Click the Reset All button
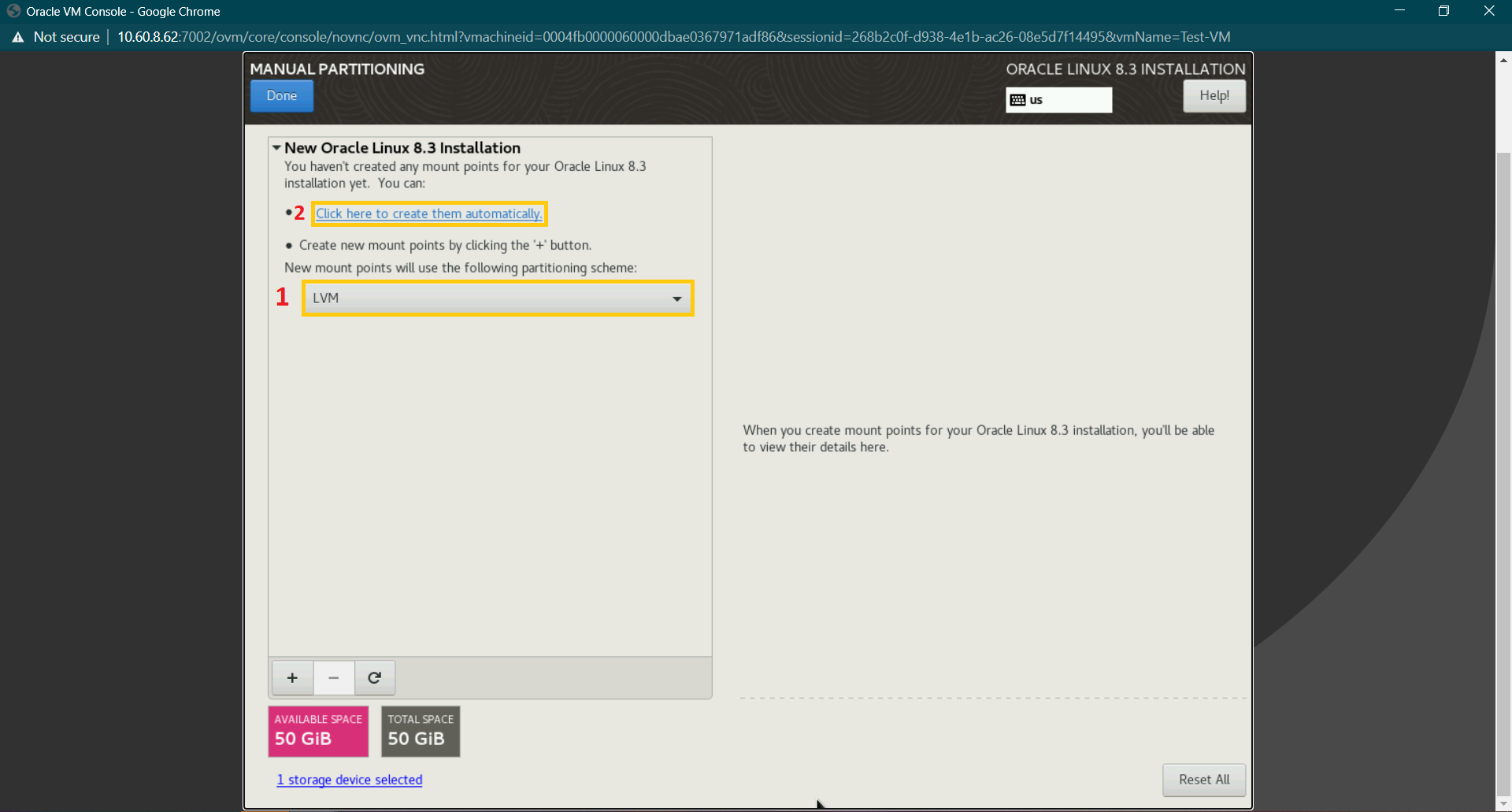Screen dimensions: 1512x812 (1204, 780)
